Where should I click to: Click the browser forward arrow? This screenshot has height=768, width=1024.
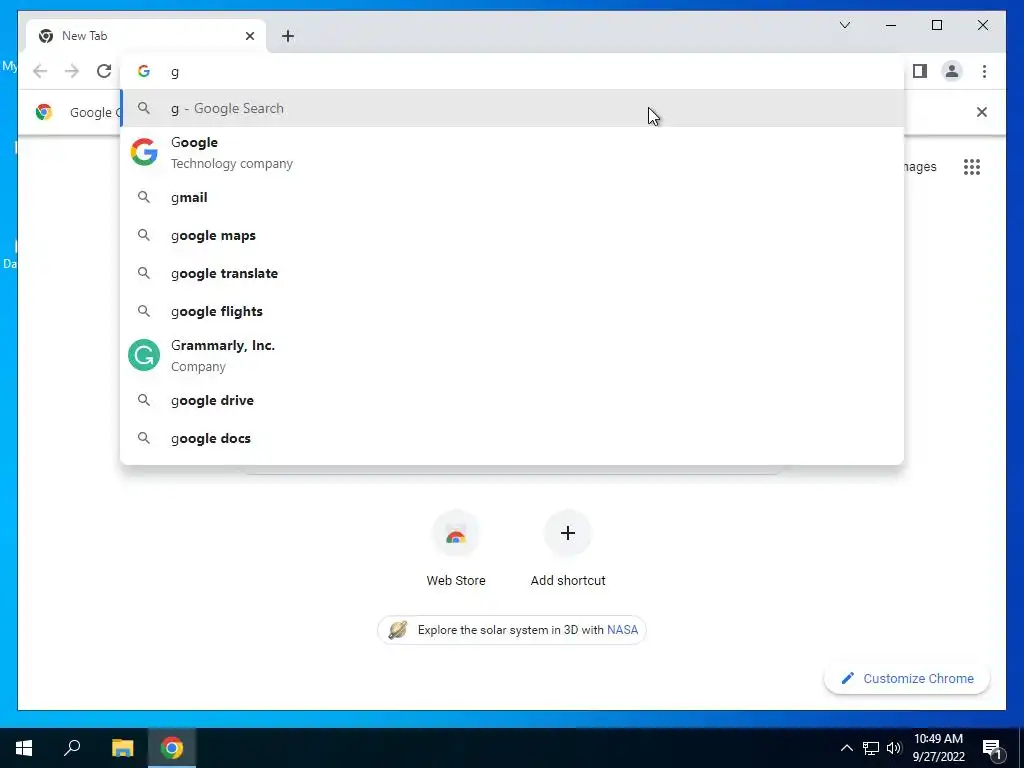point(72,71)
